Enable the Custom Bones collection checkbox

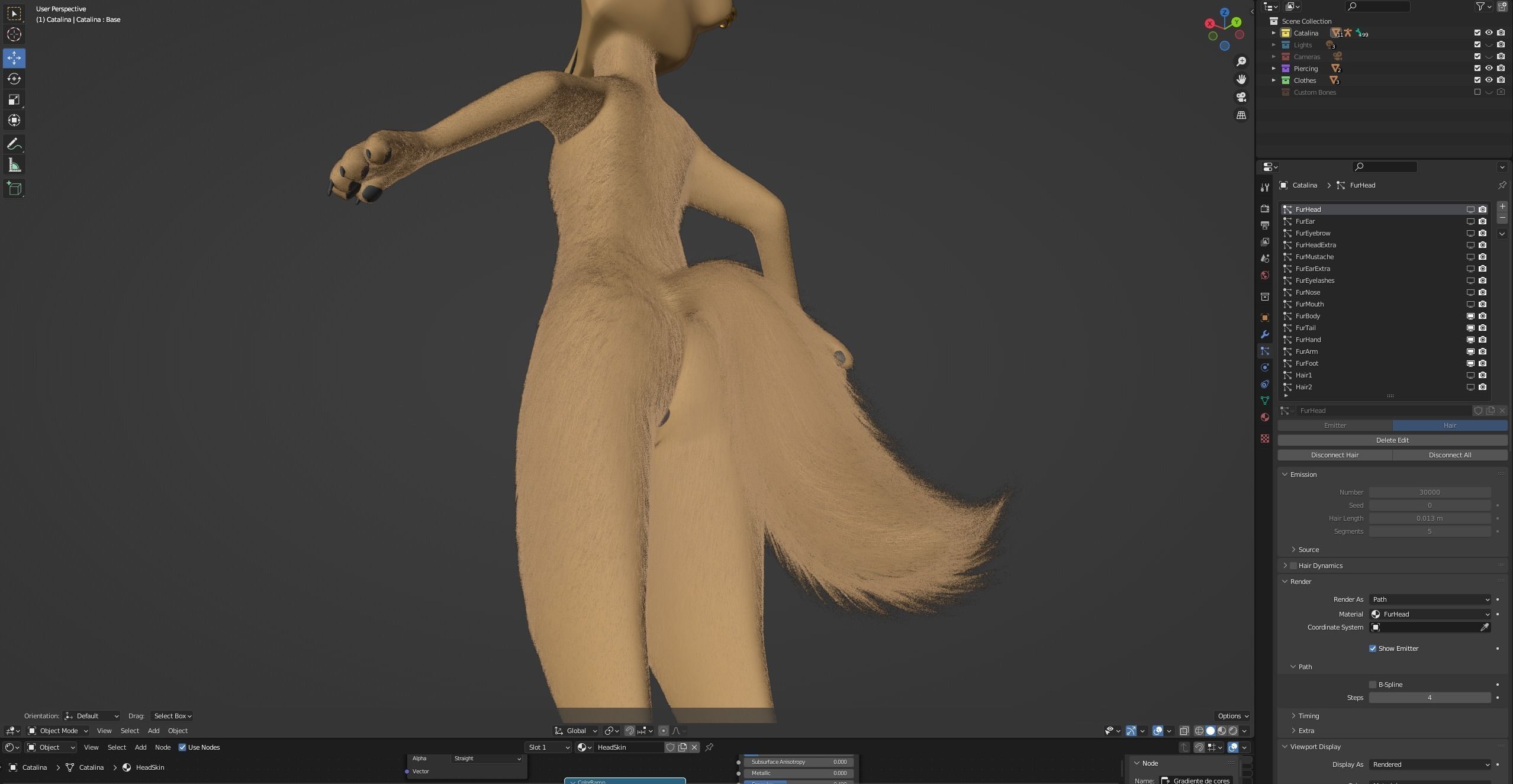[1477, 92]
